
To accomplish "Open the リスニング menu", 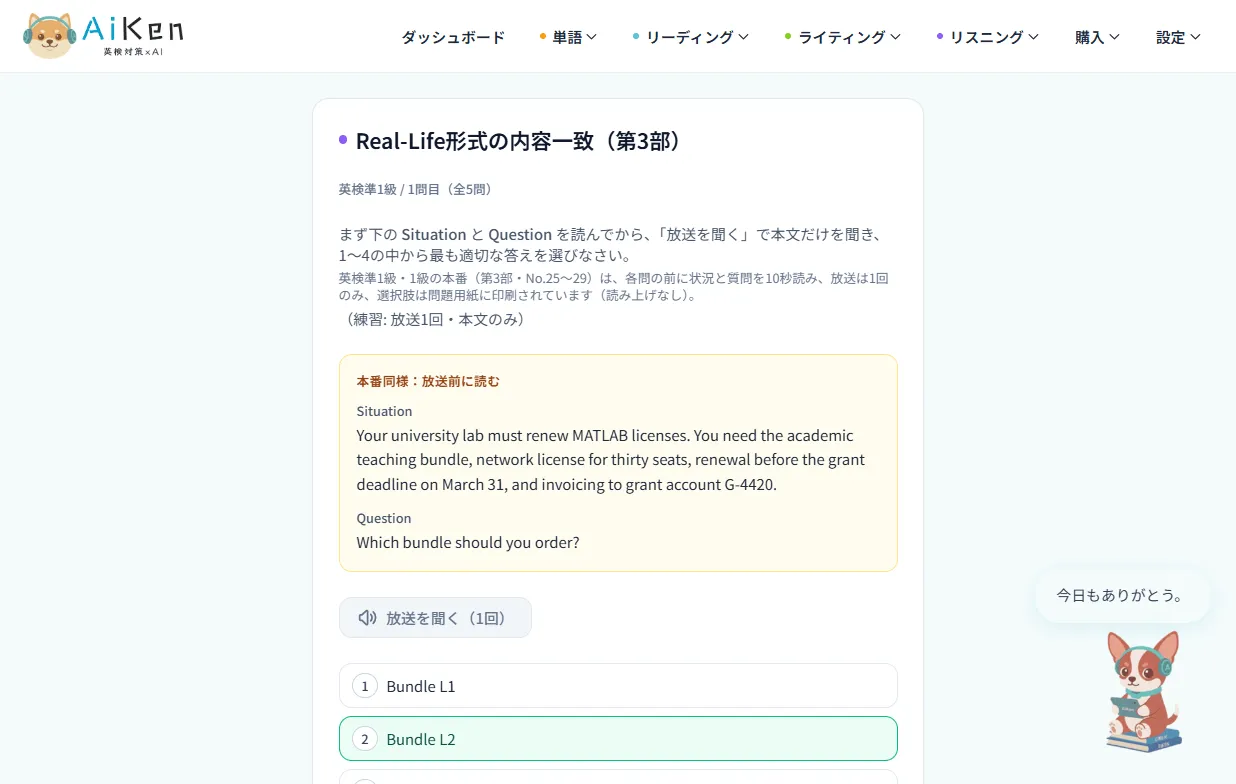I will [987, 37].
